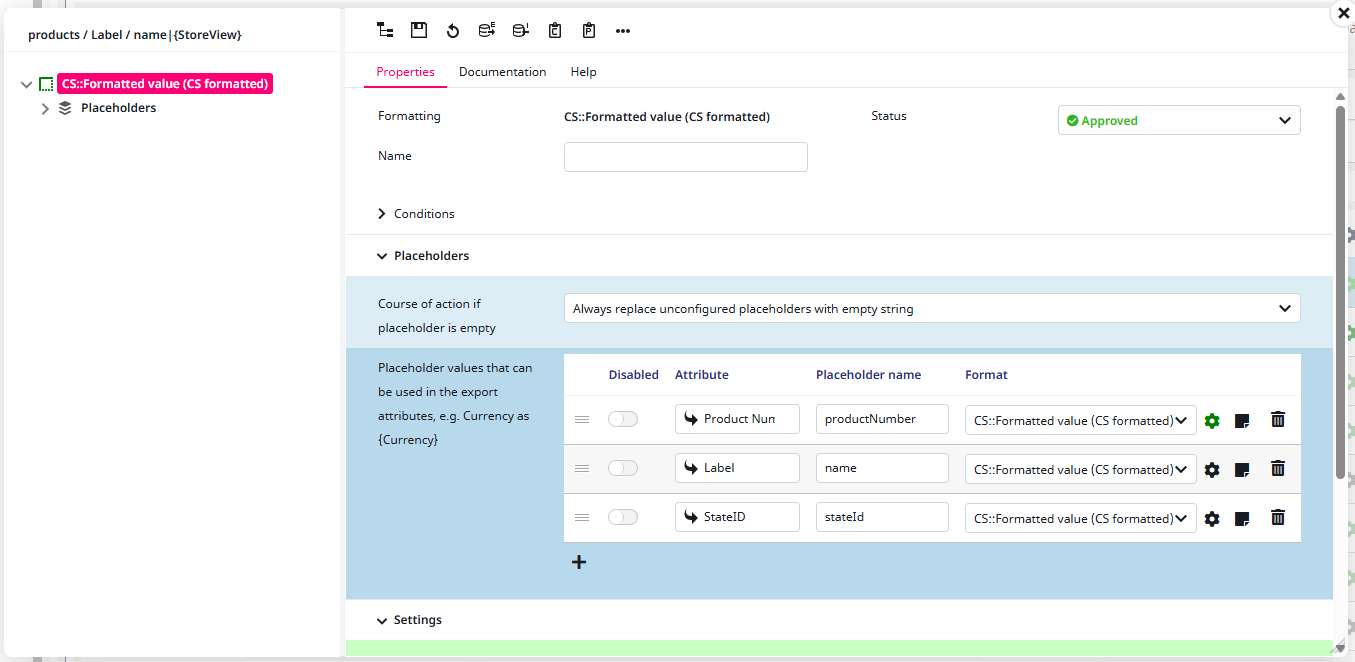Viewport: 1355px width, 662px height.
Task: Open the green gear for productNumber row
Action: (1212, 421)
